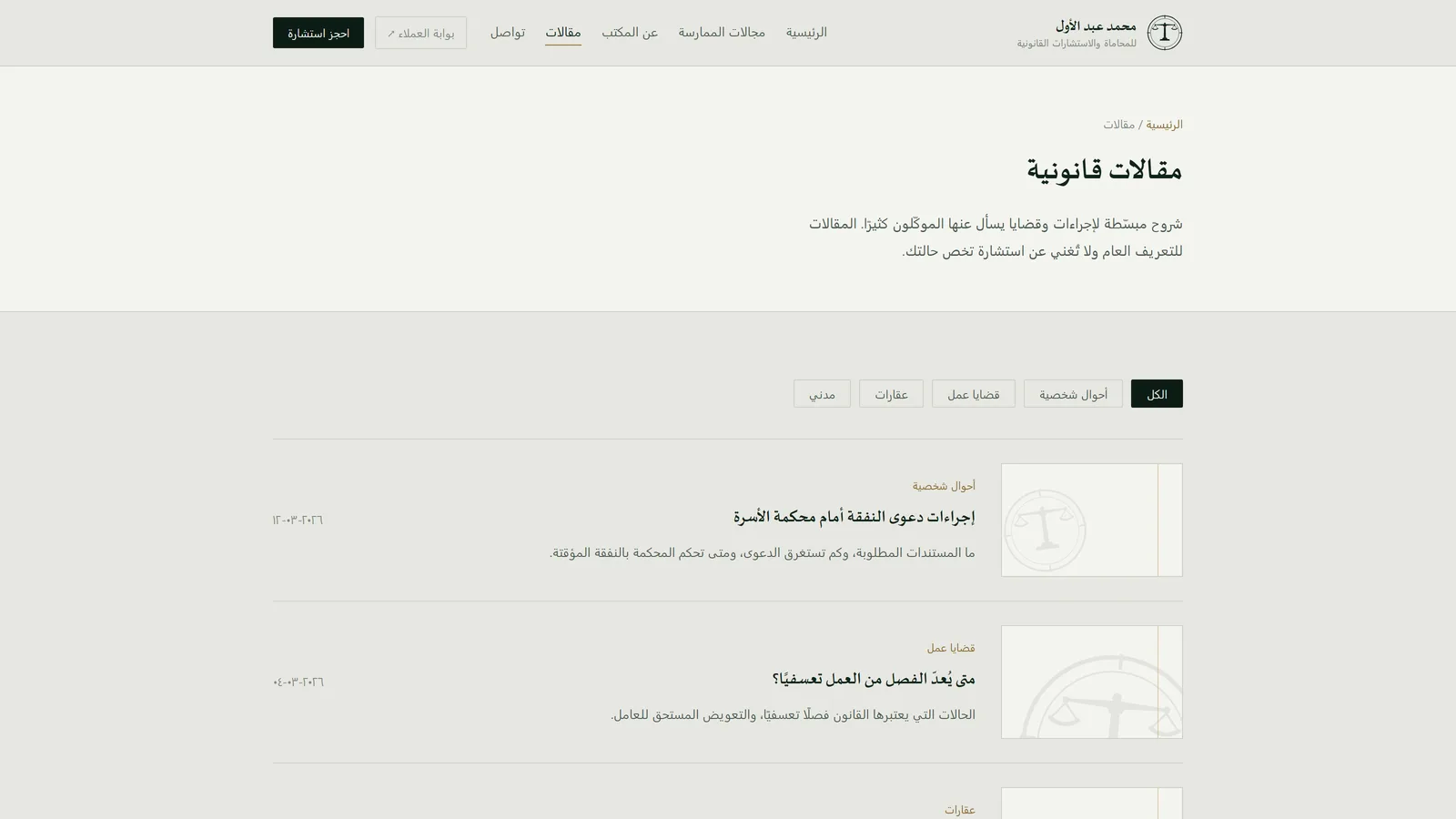1456x819 pixels.
Task: Select the الكل filter chip
Action: [x=1157, y=394]
